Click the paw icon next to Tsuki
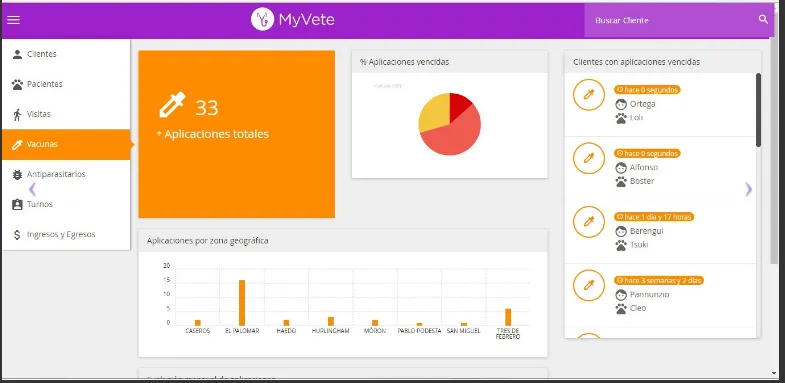This screenshot has height=383, width=785. pos(621,245)
